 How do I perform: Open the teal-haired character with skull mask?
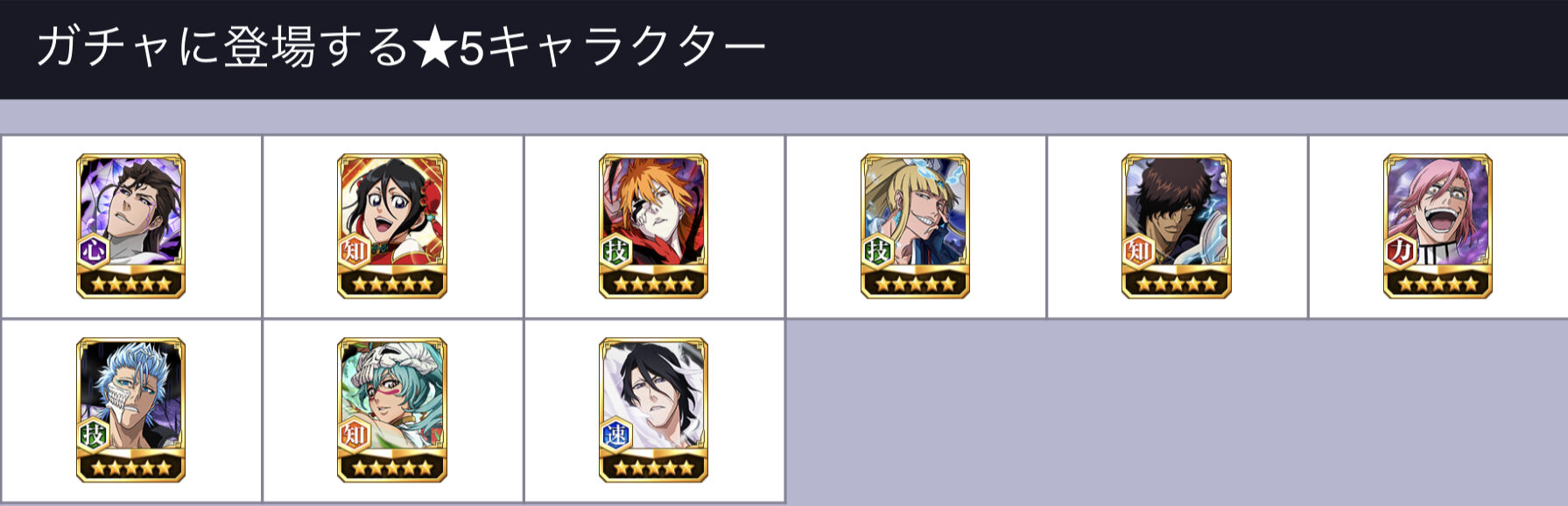[392, 410]
